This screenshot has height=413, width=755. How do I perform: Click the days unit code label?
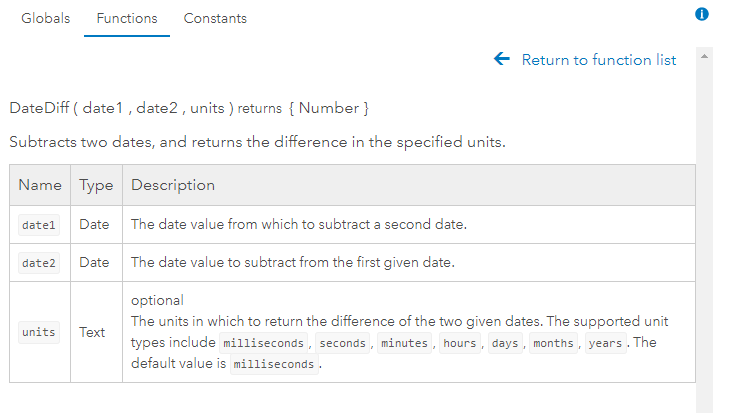pos(504,343)
